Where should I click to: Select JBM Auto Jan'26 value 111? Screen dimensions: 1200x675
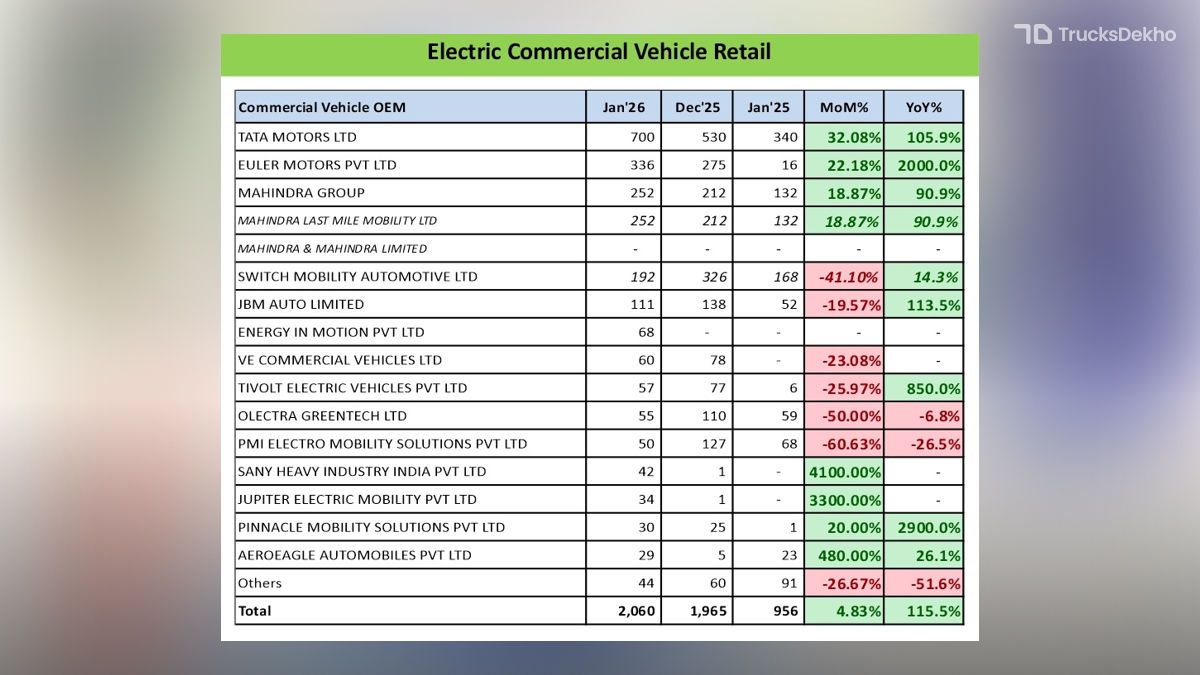coord(642,304)
